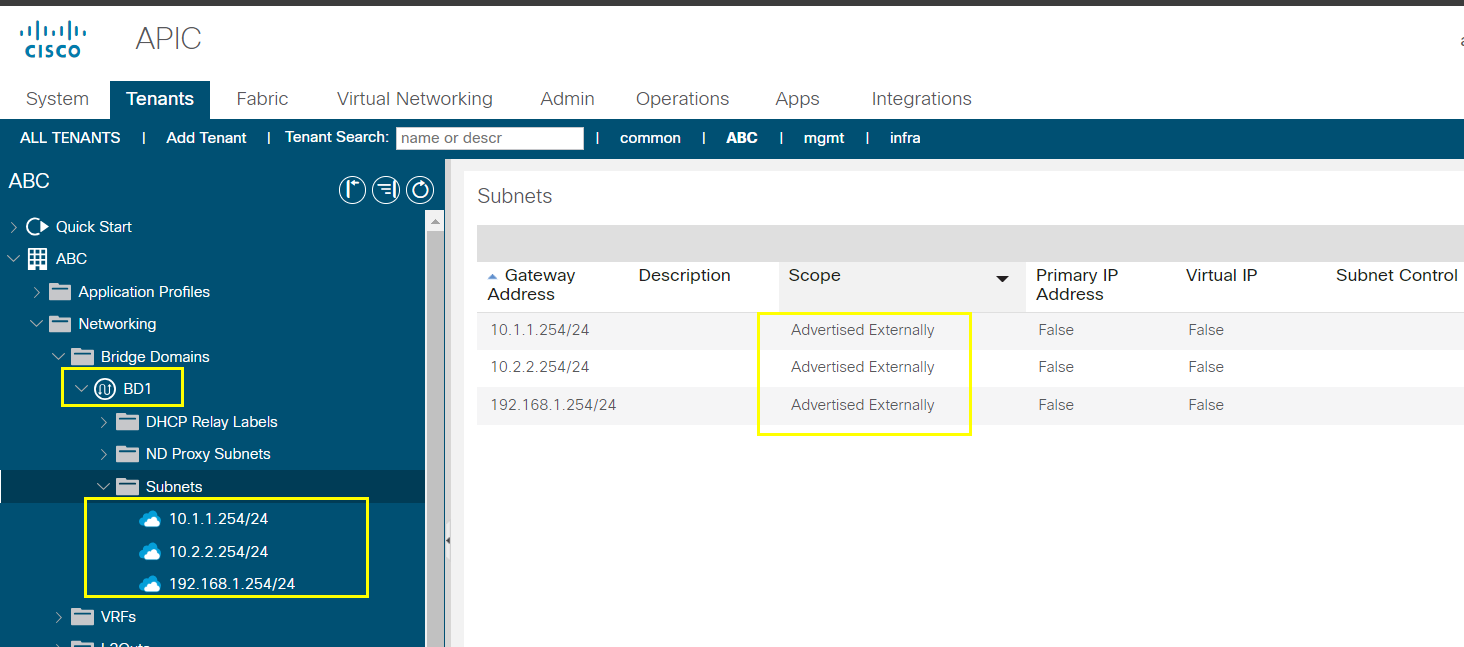The width and height of the screenshot is (1464, 647).
Task: Open the ABC tenant link in submenu
Action: tap(742, 138)
